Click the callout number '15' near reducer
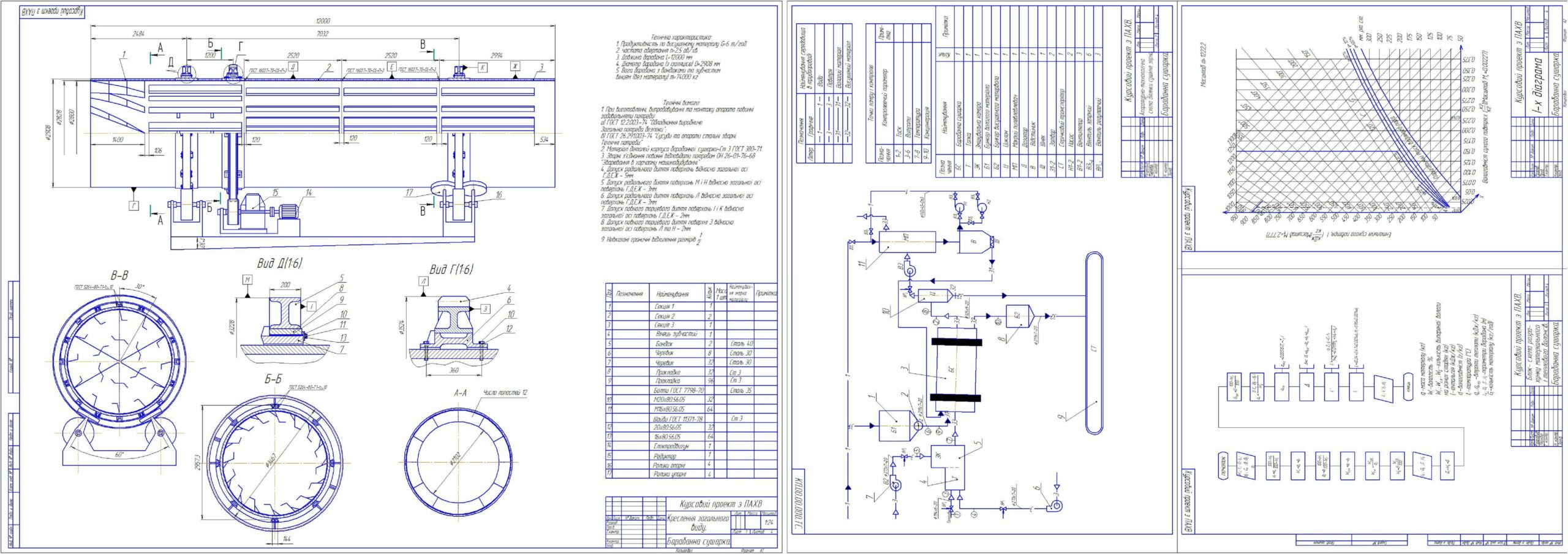 coord(275,192)
